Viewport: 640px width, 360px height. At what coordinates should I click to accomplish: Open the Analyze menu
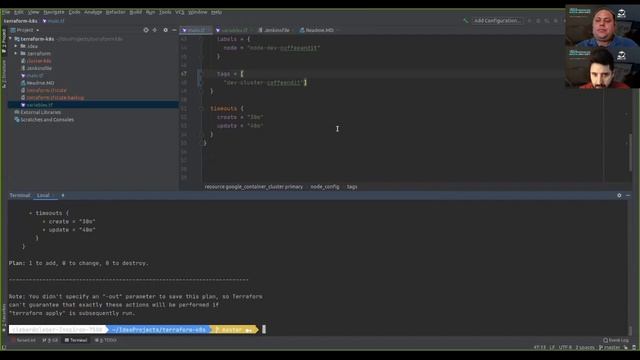(x=93, y=12)
